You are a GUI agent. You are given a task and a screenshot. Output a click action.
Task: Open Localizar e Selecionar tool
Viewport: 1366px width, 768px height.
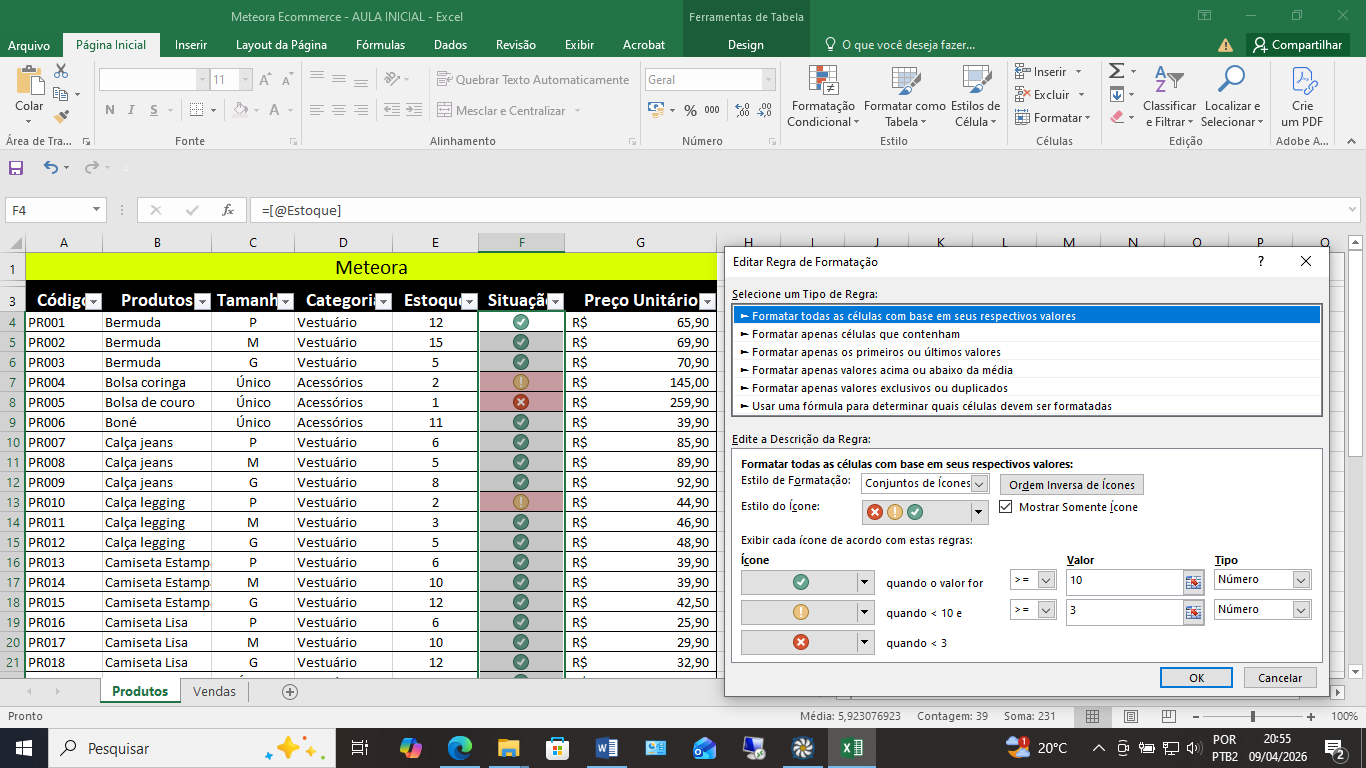coord(1231,97)
